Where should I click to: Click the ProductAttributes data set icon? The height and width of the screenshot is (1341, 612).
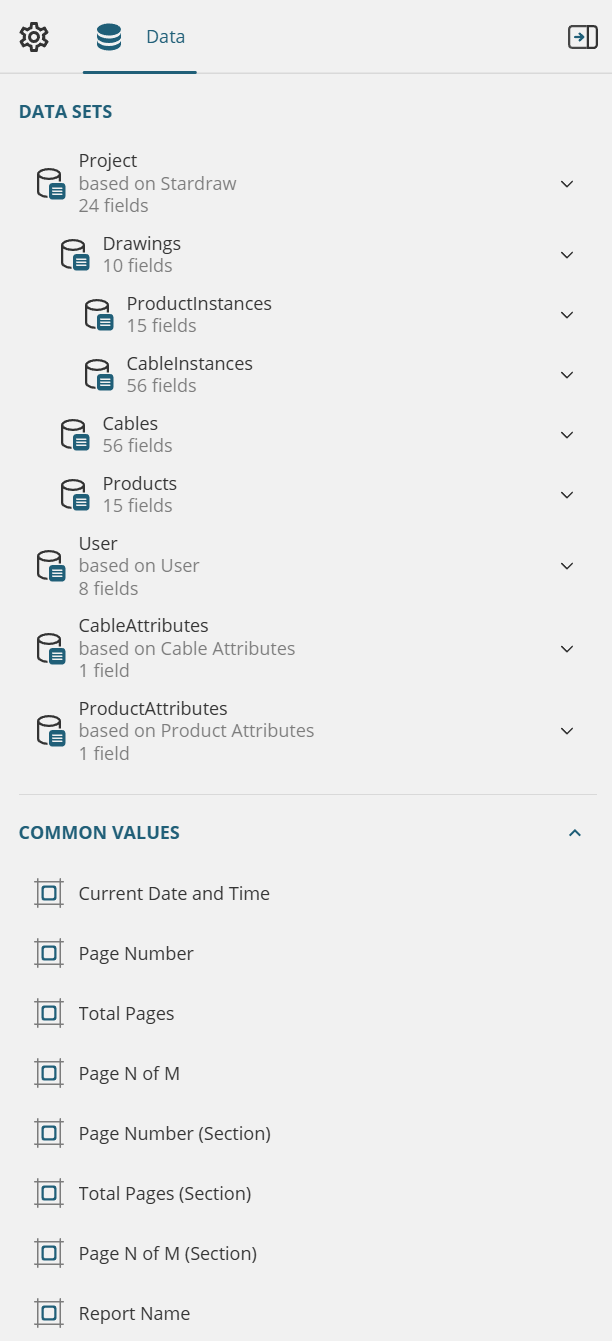coord(51,731)
